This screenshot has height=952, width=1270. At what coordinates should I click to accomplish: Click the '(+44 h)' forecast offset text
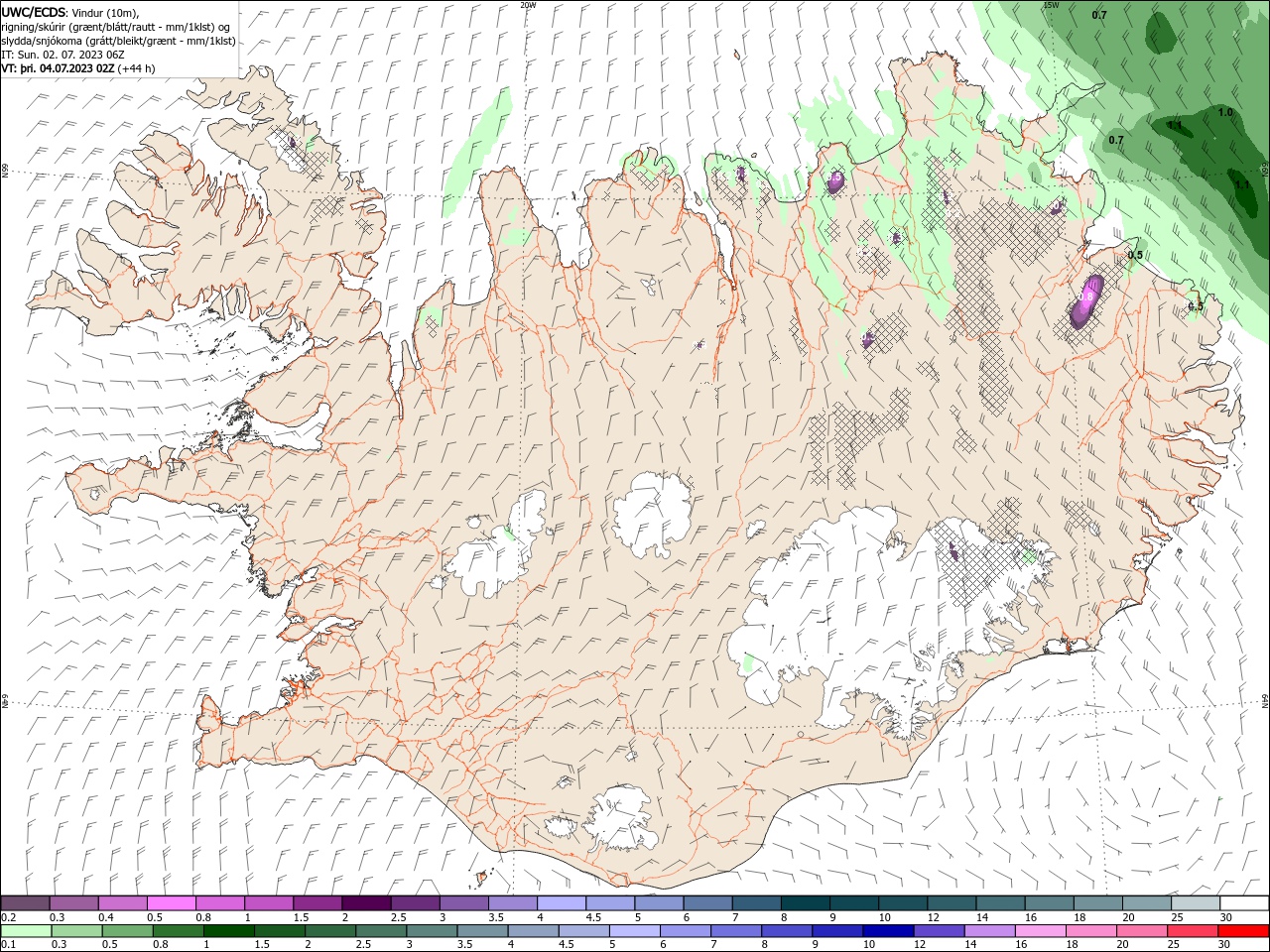pos(136,68)
